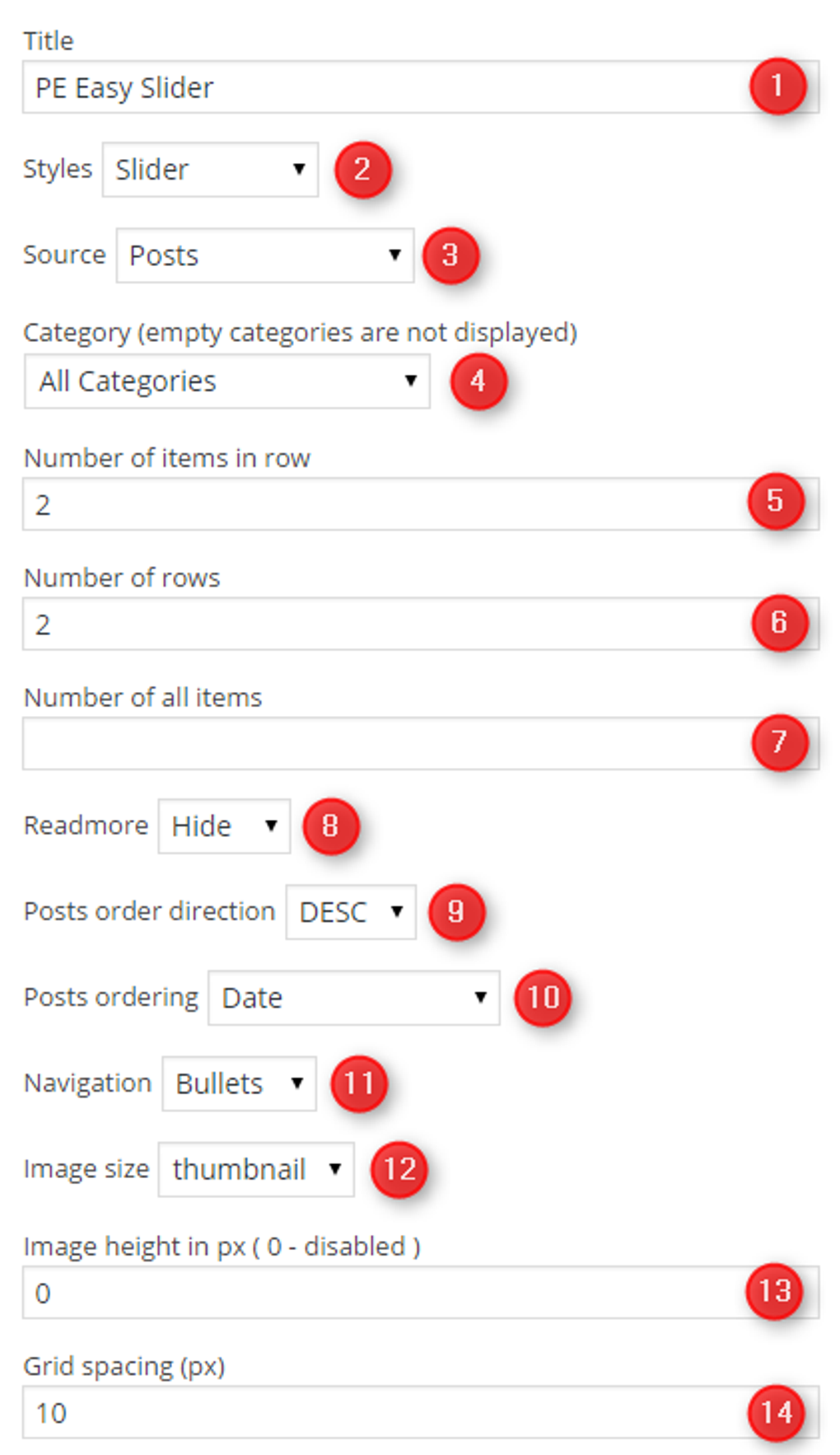The width and height of the screenshot is (840, 1455).
Task: Open the Styles dropdown showing Slider
Action: click(209, 169)
